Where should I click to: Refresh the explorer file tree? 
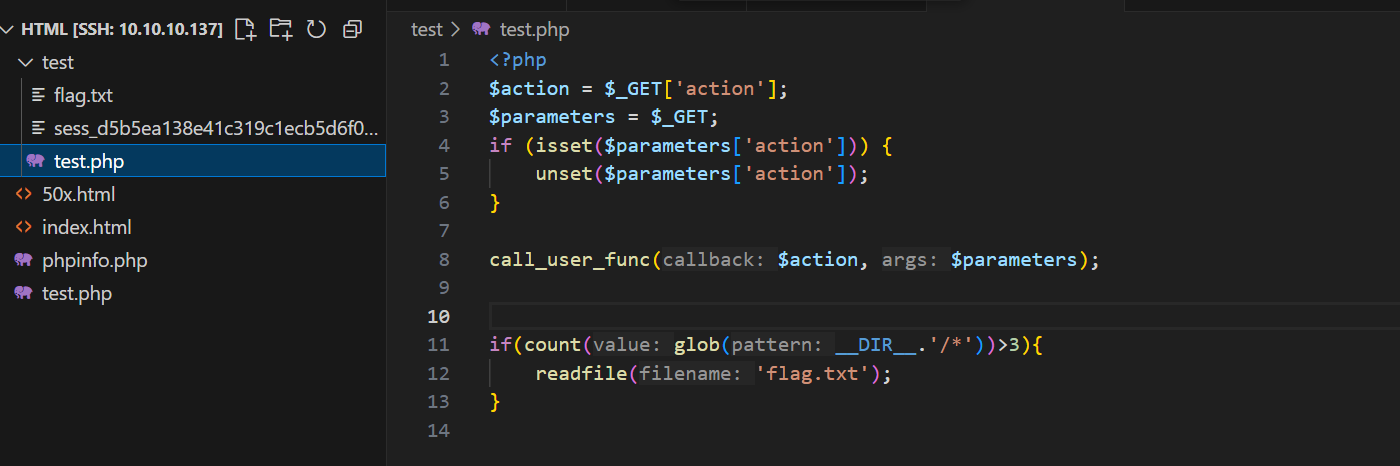(316, 29)
